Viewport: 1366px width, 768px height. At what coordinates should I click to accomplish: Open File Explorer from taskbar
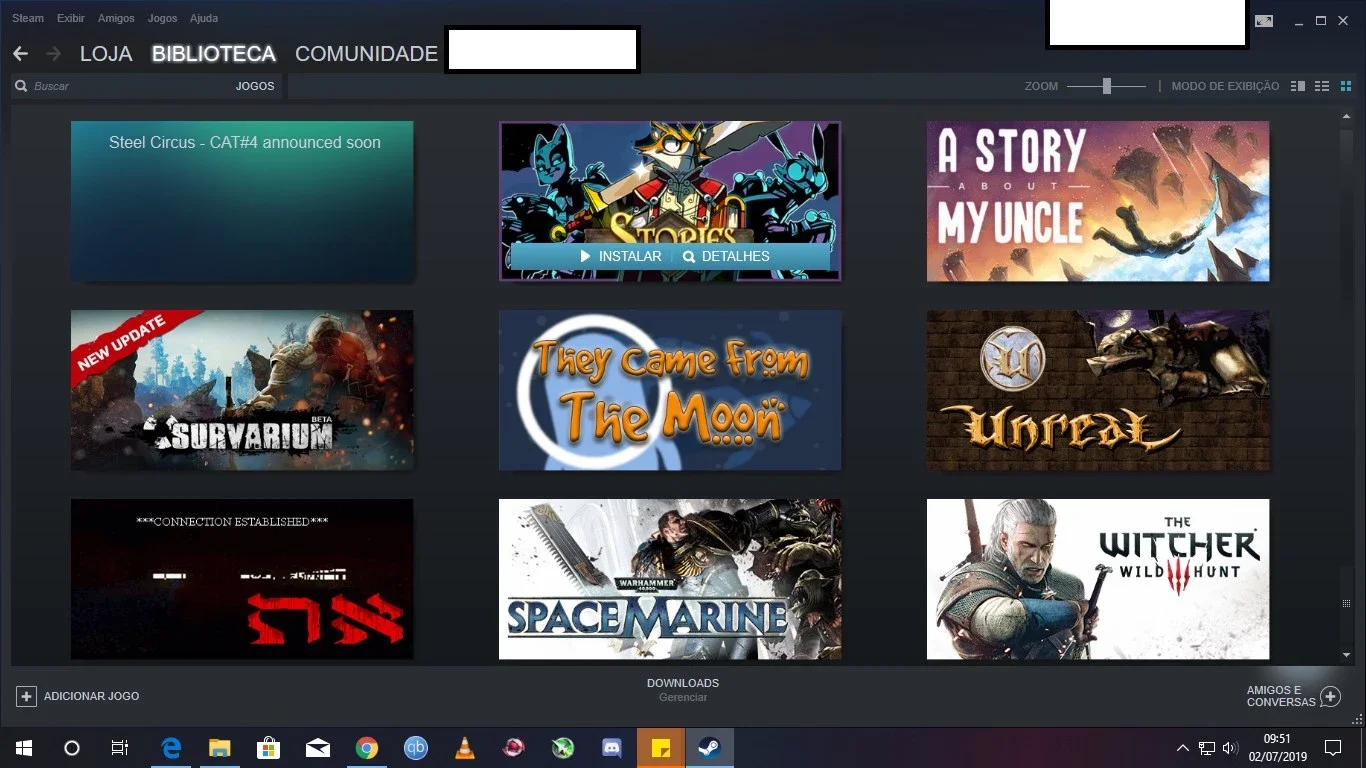(219, 748)
